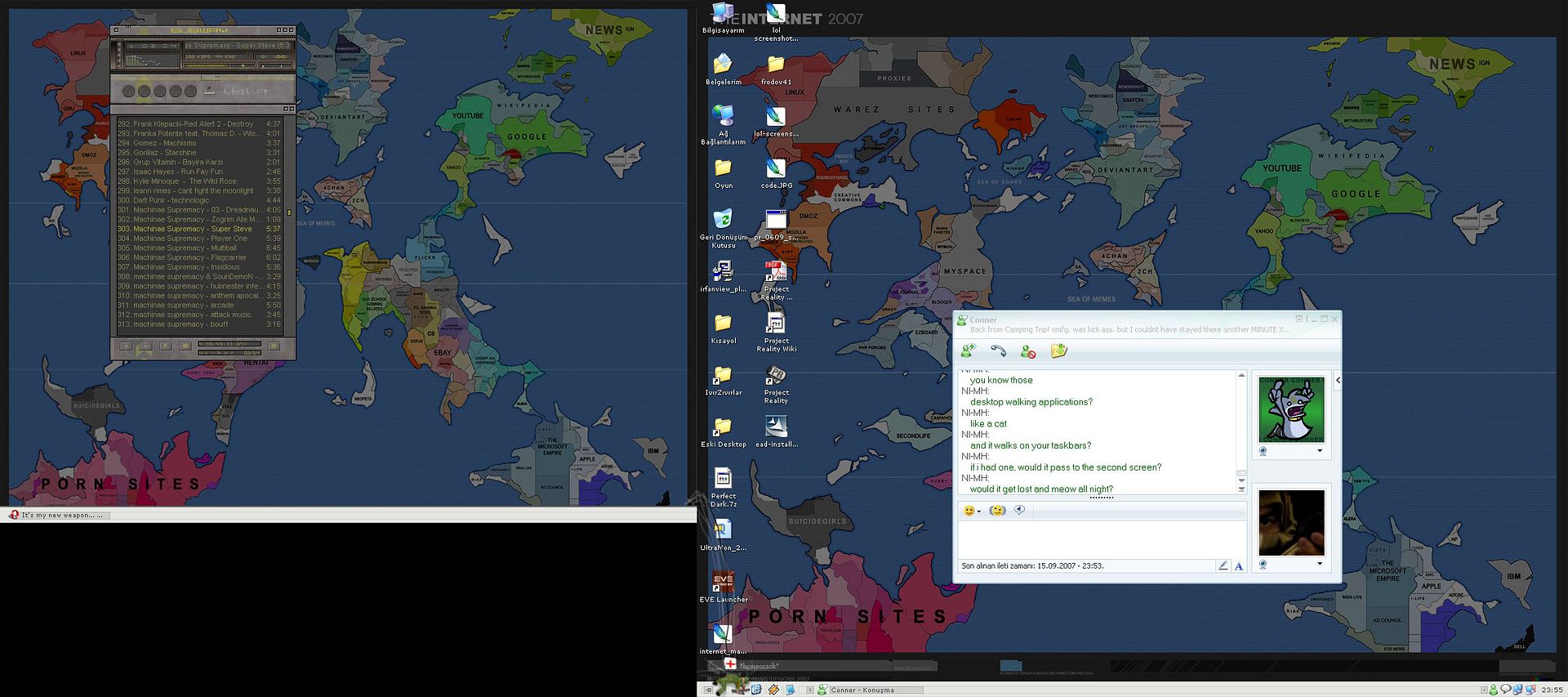Launch the EVE Launcher desktop icon
This screenshot has height=697, width=1568.
(x=724, y=587)
